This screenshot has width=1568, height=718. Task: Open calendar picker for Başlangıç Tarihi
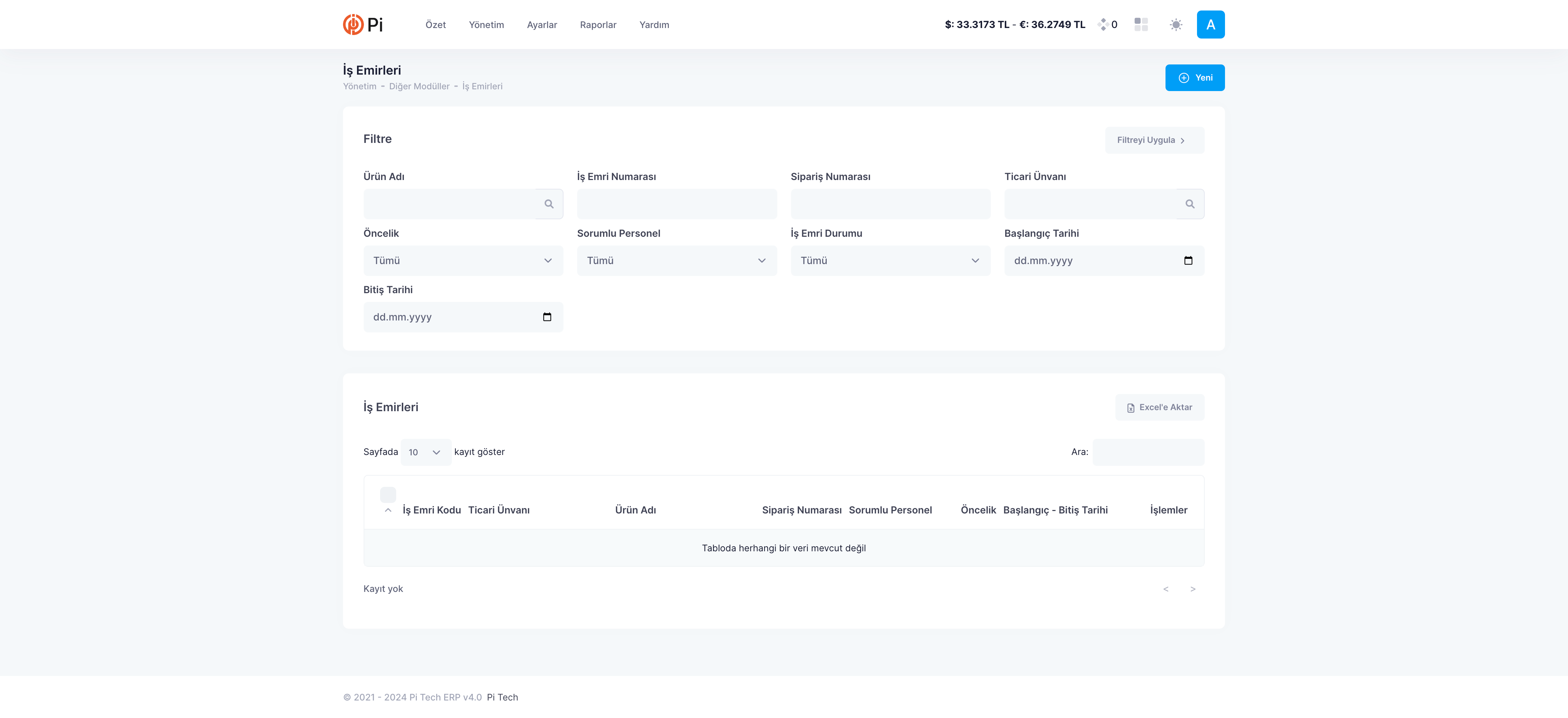[x=1188, y=261]
